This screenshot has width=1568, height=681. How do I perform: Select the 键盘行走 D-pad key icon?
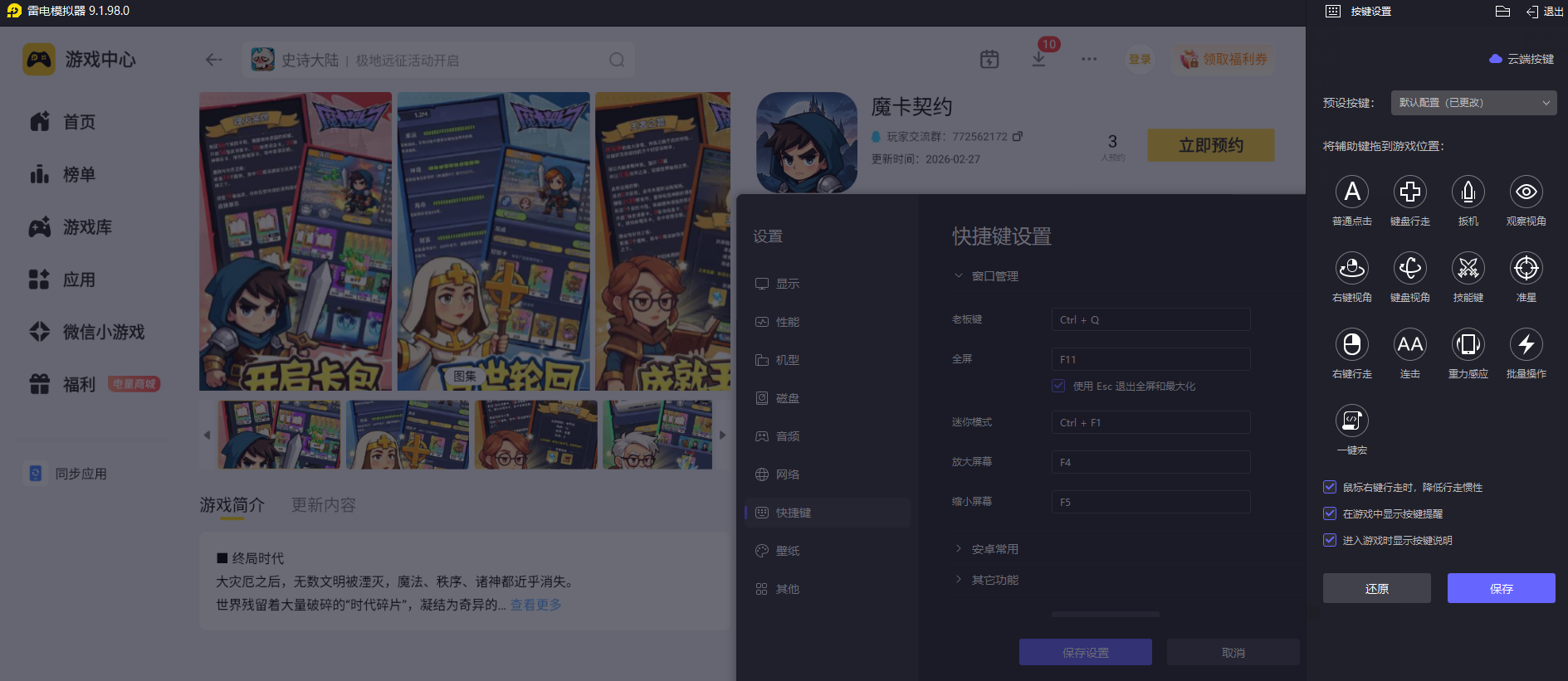pos(1410,192)
